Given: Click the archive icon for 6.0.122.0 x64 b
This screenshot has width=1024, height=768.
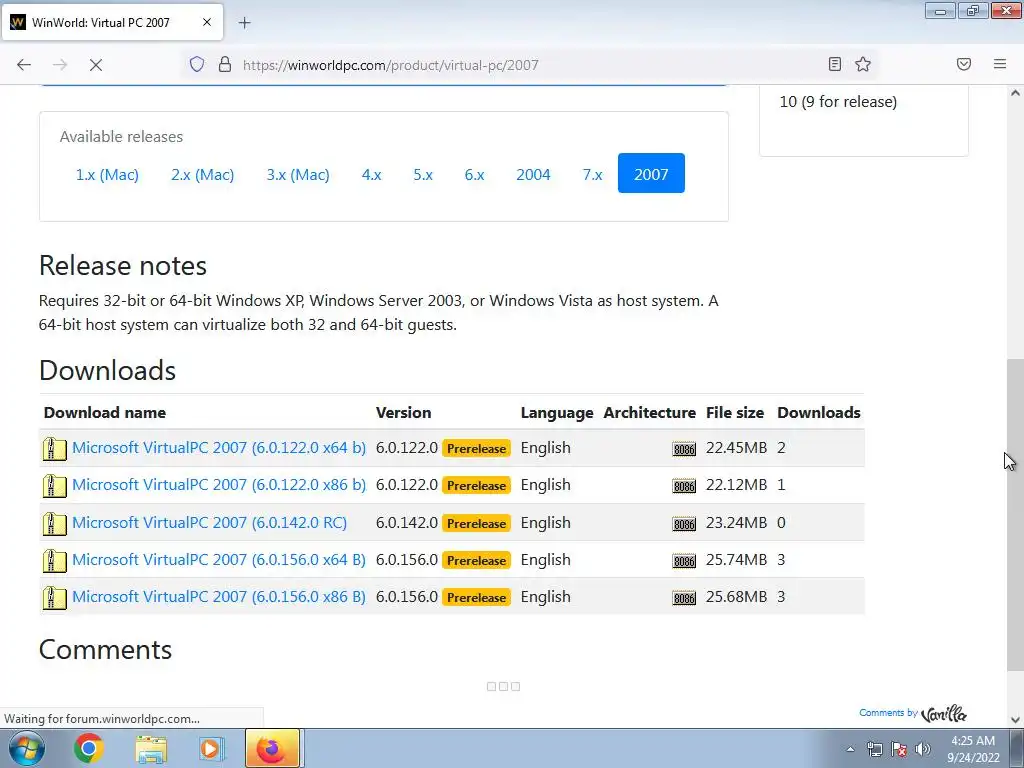Looking at the screenshot, I should click(55, 449).
